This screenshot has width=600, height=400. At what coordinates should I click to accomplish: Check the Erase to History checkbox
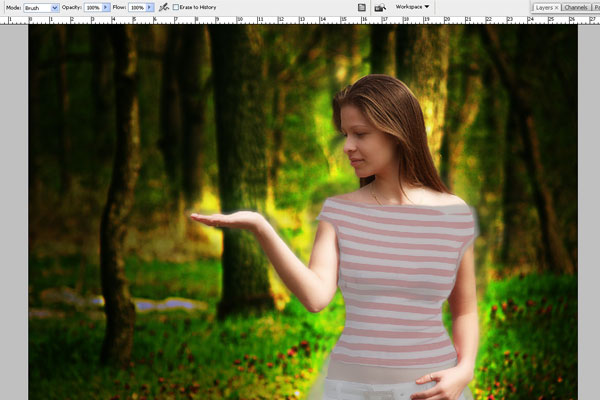(x=176, y=7)
